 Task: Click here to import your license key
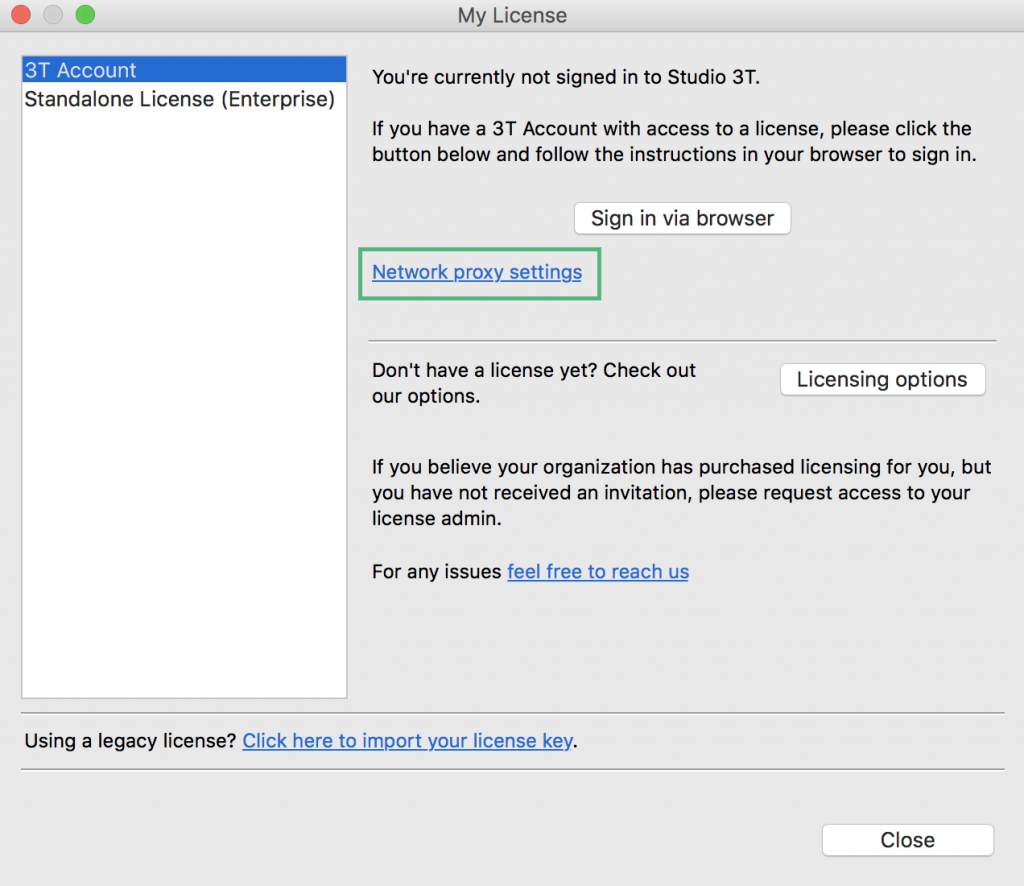tap(408, 740)
